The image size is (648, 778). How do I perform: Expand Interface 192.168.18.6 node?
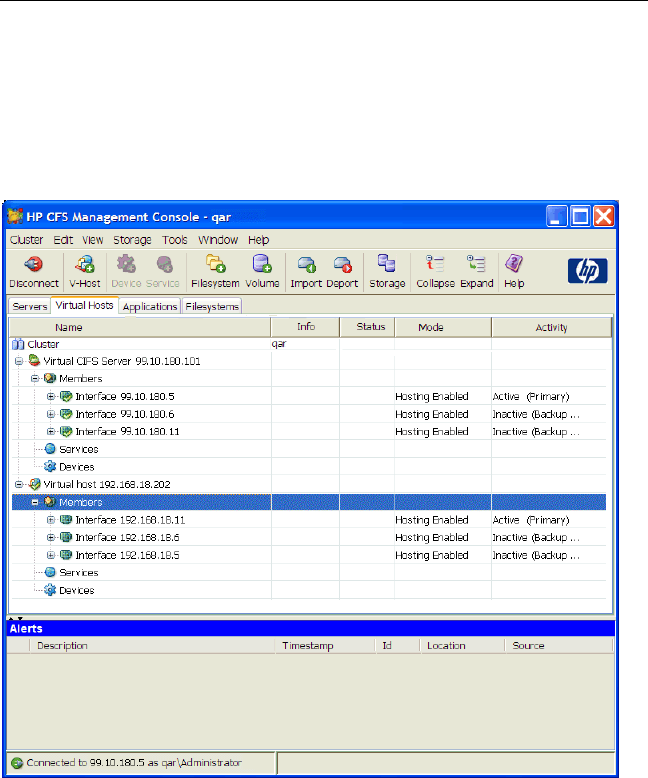pos(51,537)
